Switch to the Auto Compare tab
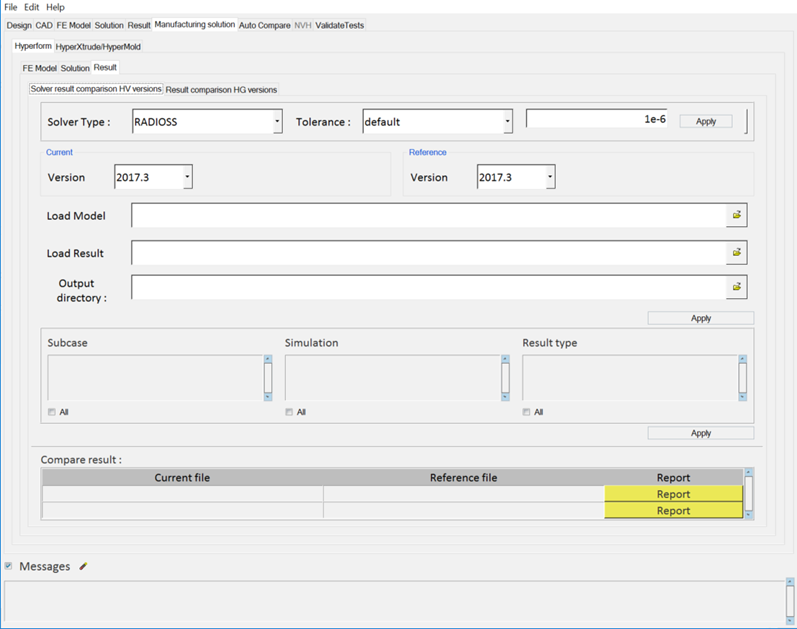This screenshot has width=797, height=629. [264, 25]
